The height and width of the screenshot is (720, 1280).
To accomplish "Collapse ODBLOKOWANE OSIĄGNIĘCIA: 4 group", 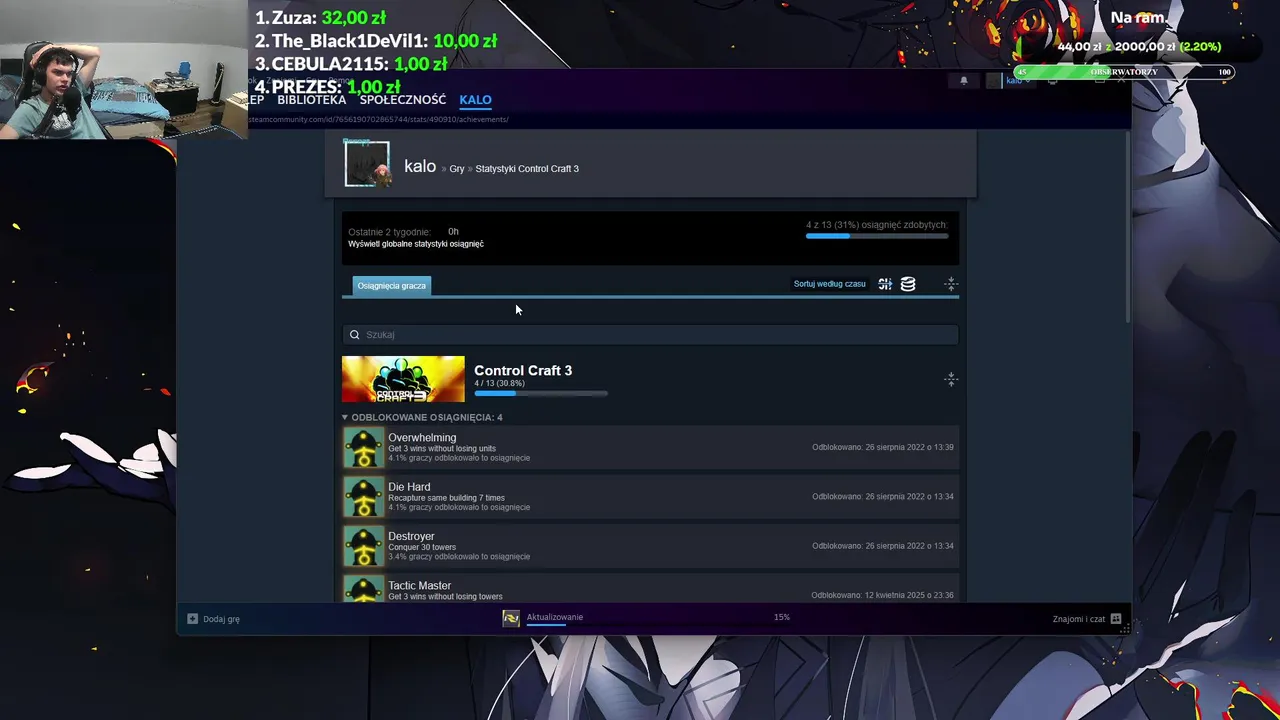I will [x=422, y=417].
